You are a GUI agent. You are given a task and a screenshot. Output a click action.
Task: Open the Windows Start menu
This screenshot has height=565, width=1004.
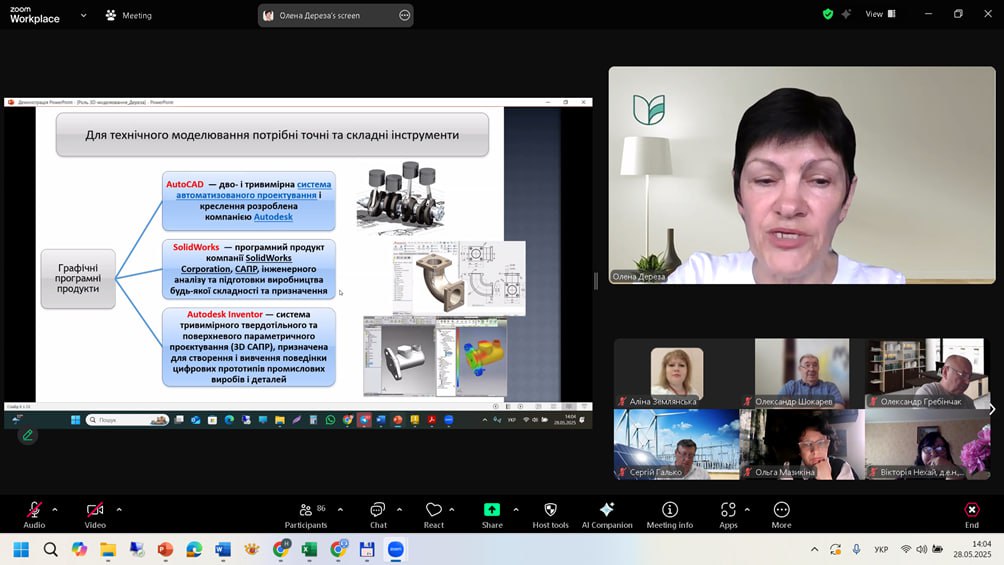(x=21, y=549)
